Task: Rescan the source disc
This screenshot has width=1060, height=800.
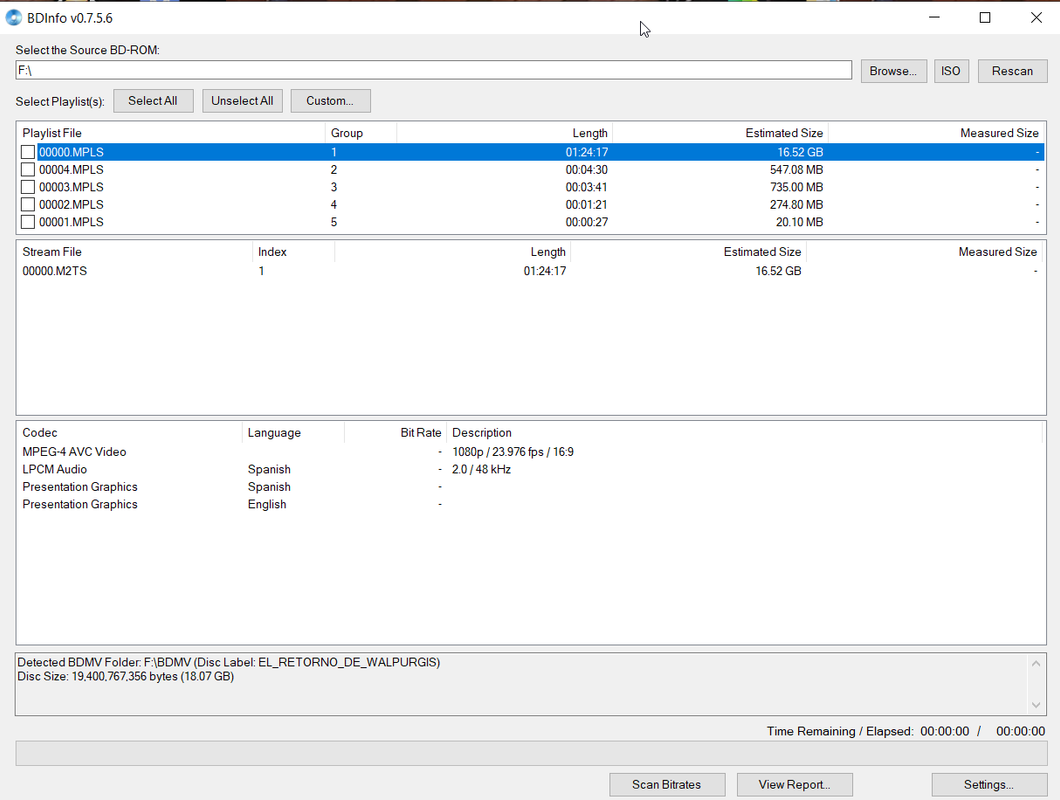Action: pyautogui.click(x=1012, y=71)
